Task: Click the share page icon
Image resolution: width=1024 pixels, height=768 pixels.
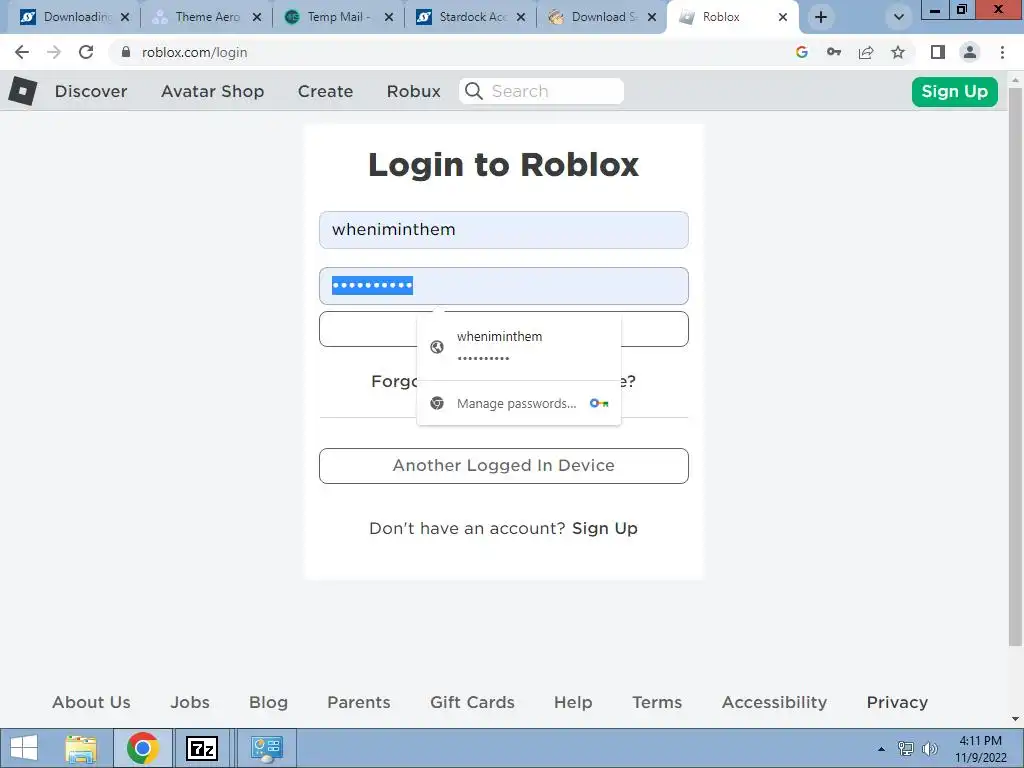Action: click(866, 52)
